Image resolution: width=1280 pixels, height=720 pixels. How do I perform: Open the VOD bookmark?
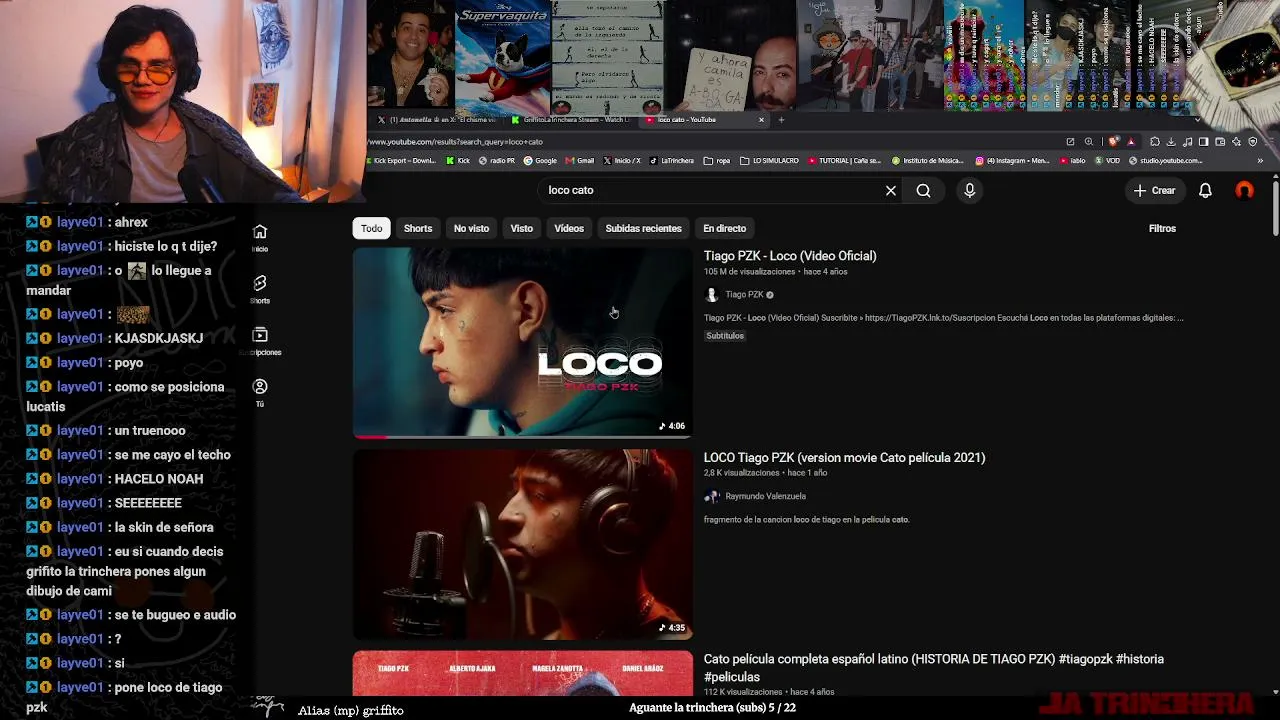coord(1108,160)
